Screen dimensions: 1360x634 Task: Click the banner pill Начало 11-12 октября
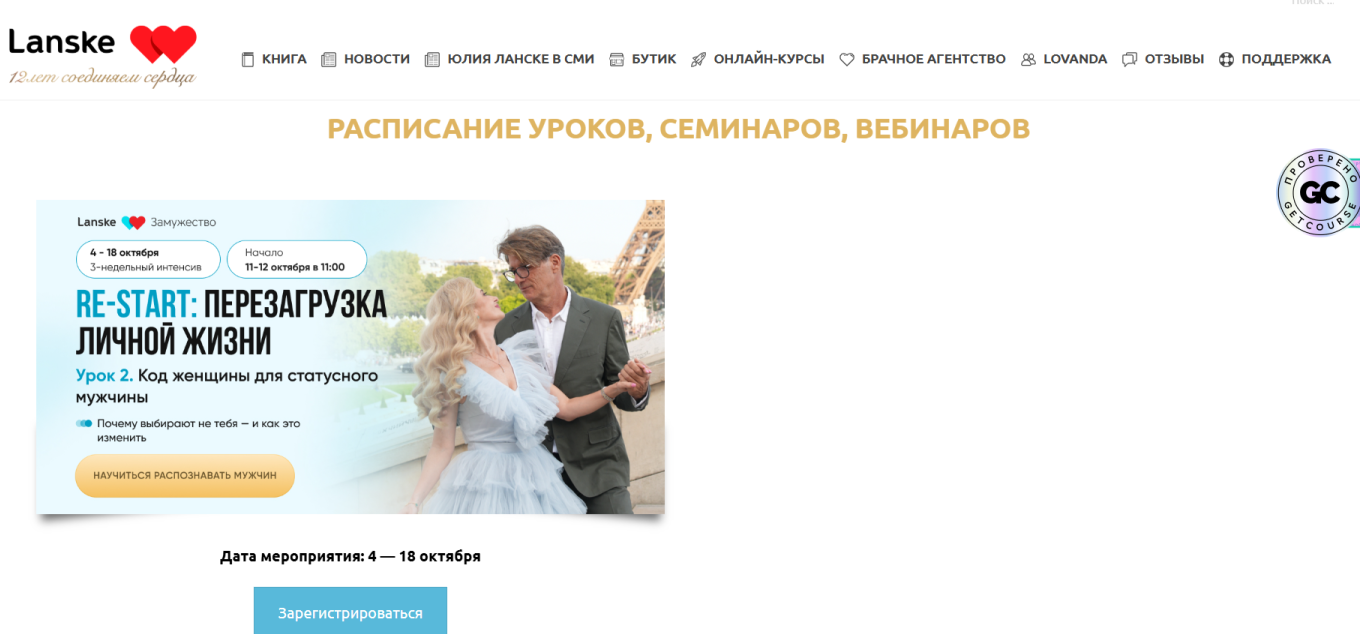[297, 259]
